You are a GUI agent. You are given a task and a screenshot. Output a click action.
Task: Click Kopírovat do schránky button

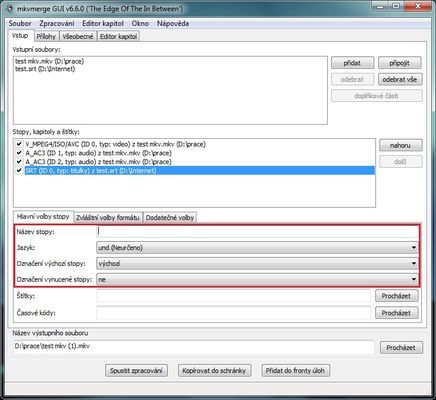tap(214, 371)
